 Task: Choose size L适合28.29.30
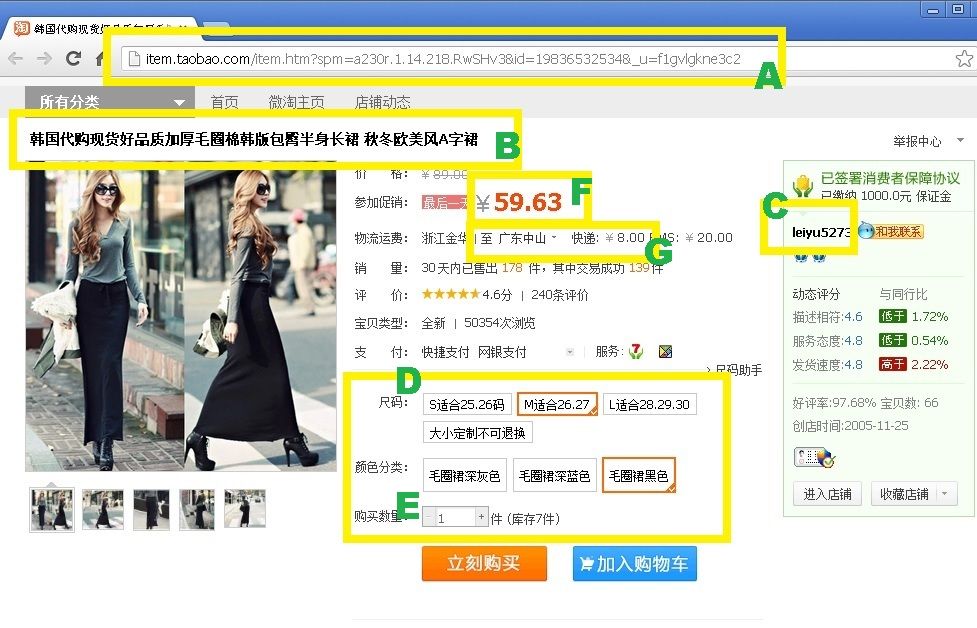click(649, 405)
